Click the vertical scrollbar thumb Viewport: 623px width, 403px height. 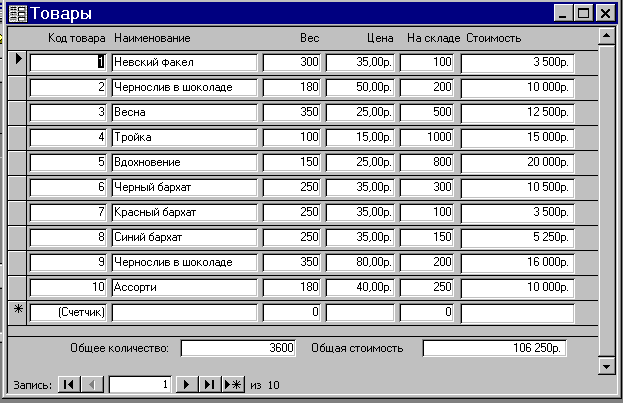point(607,200)
